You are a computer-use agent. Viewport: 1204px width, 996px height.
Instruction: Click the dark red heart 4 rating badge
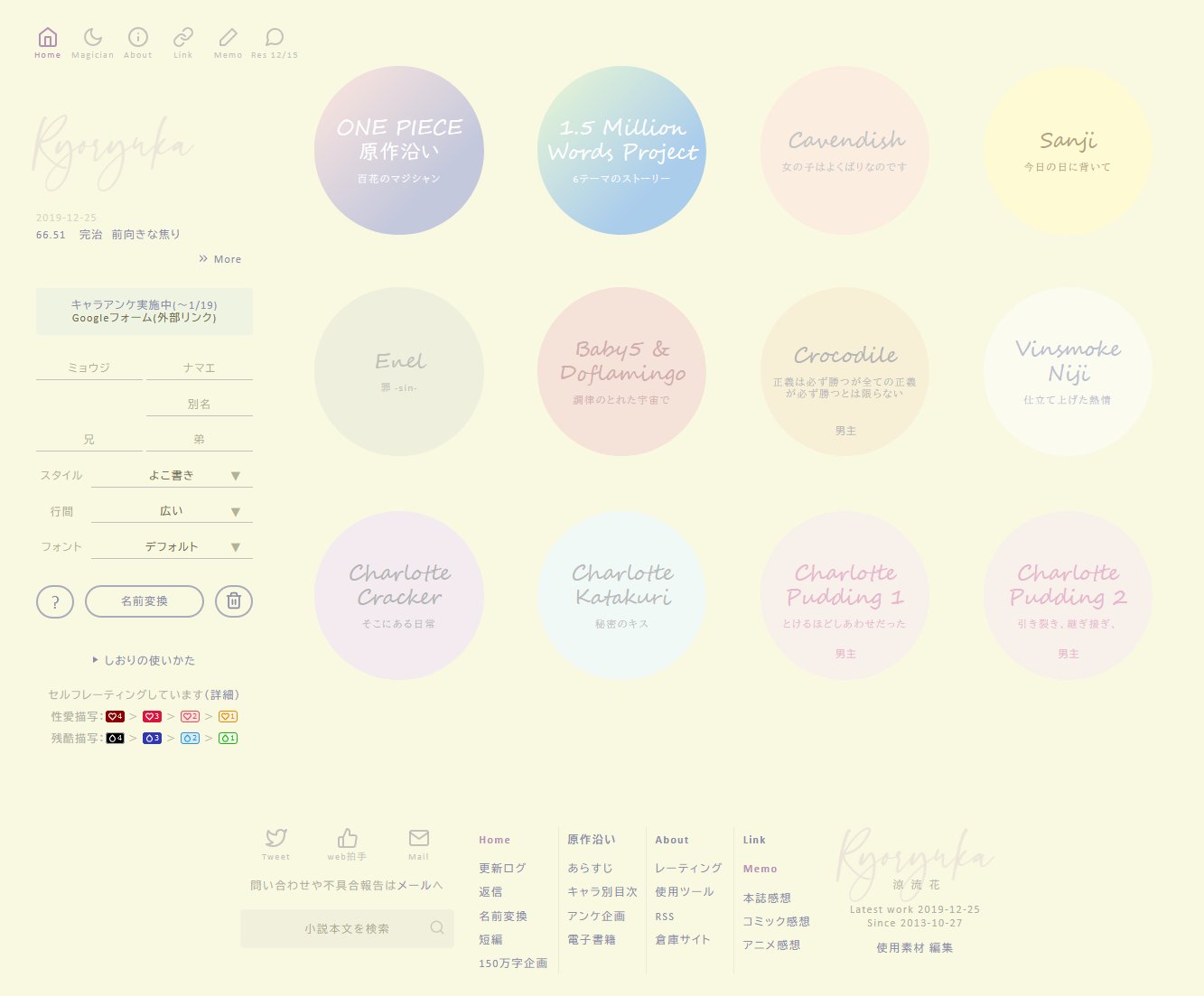(115, 716)
